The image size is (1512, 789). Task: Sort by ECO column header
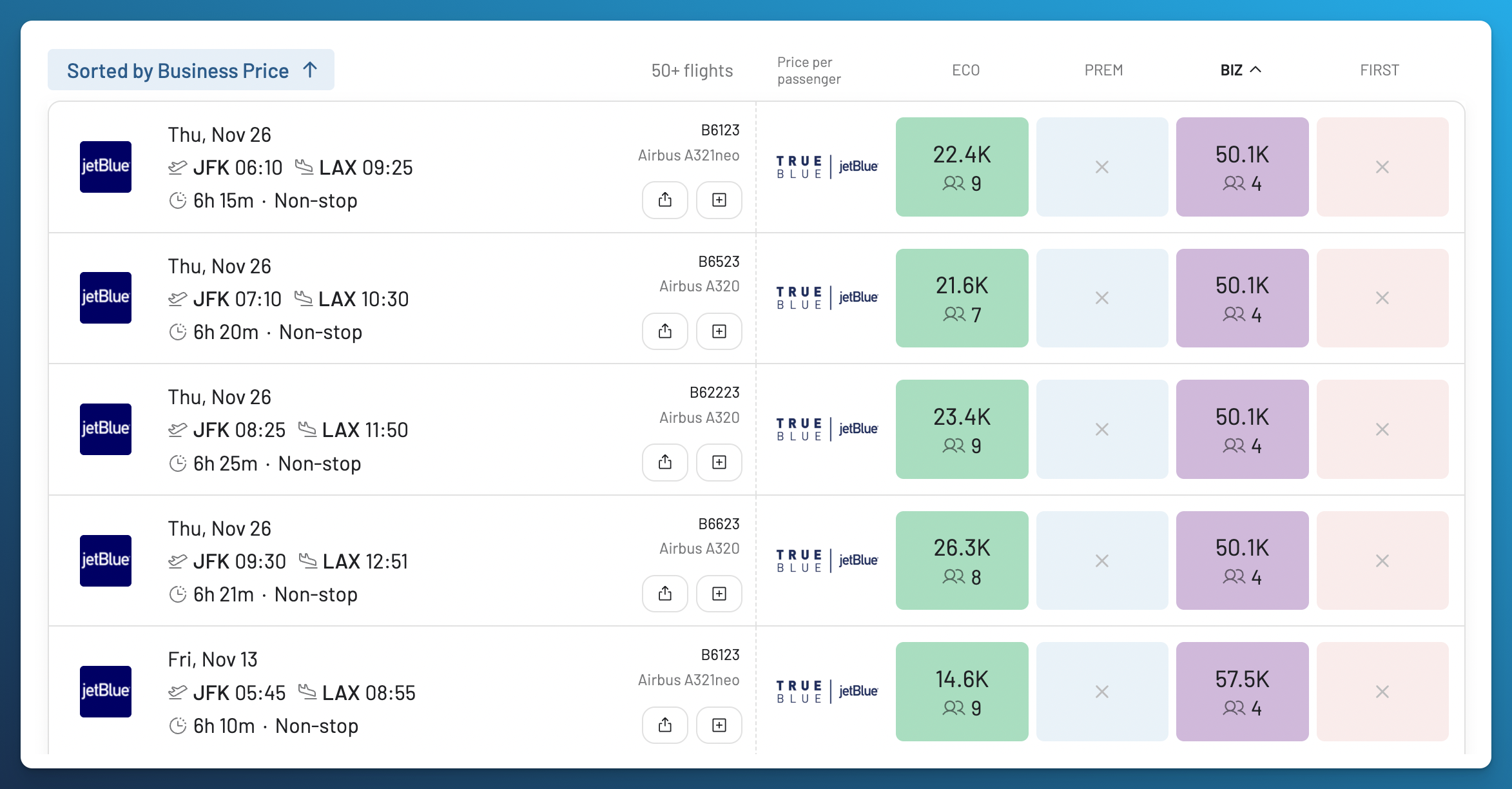click(x=965, y=70)
